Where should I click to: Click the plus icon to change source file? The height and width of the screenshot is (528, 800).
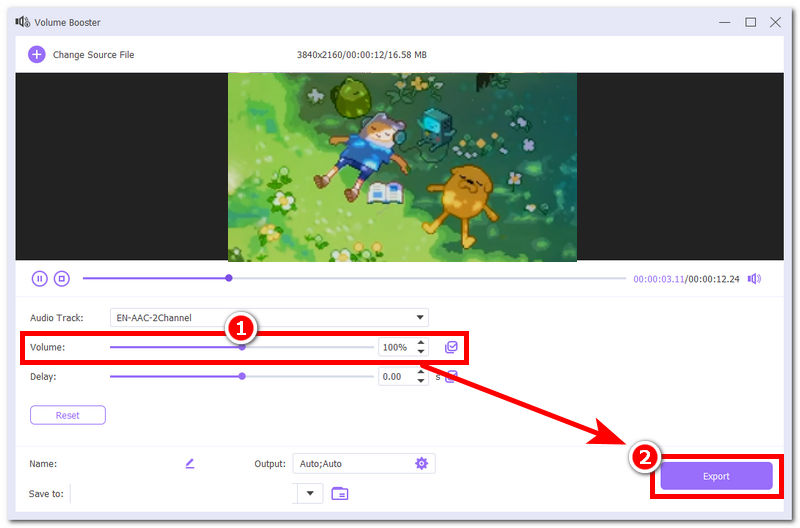[x=37, y=55]
